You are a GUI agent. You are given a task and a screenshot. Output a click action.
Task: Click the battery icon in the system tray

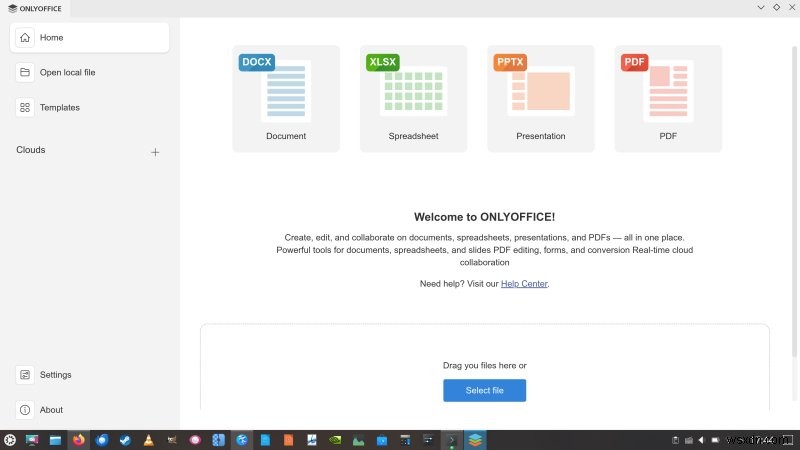[715, 440]
